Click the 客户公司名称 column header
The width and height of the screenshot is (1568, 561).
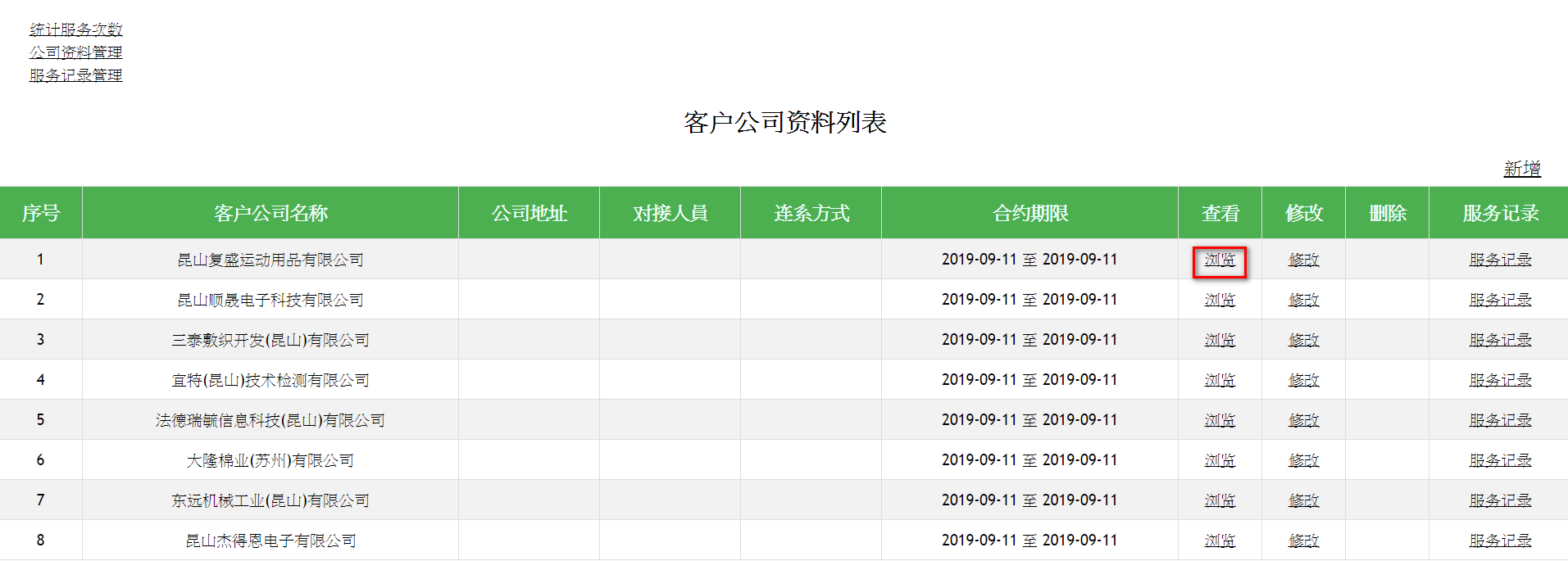270,214
